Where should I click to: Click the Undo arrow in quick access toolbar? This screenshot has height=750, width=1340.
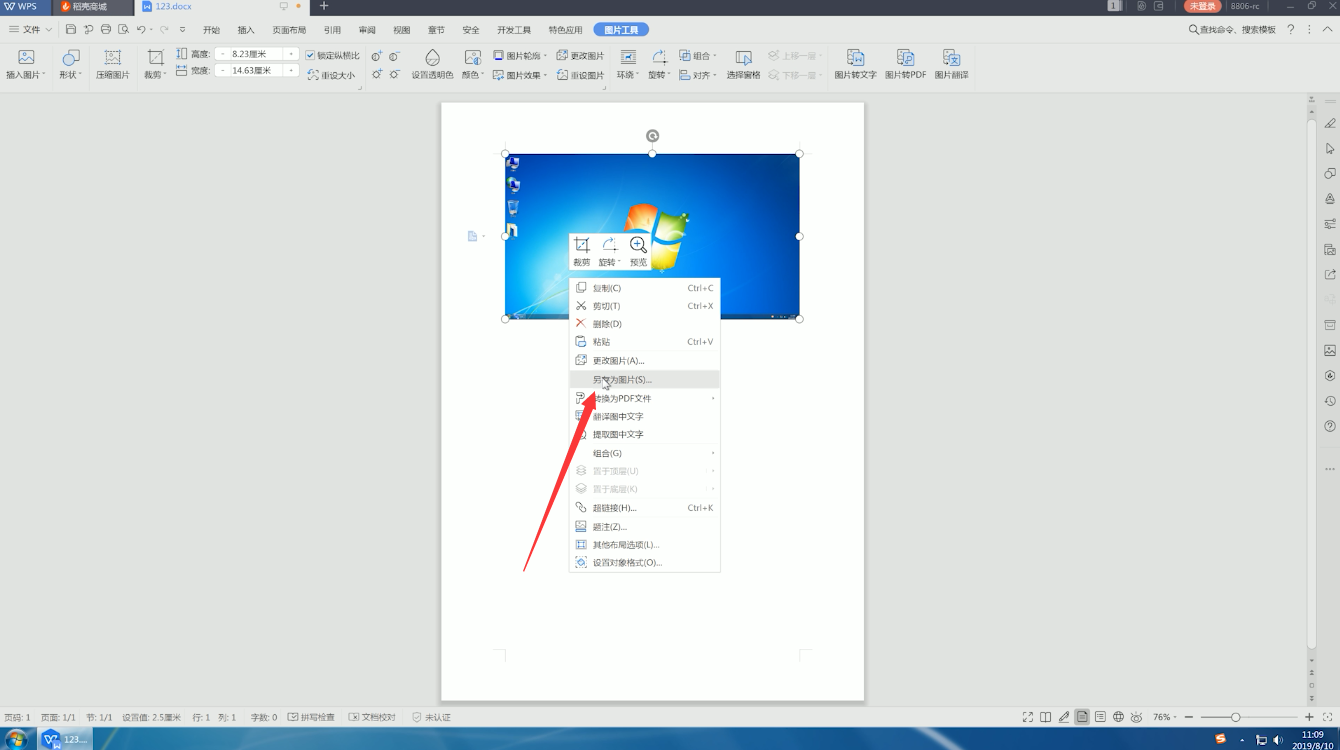point(140,30)
